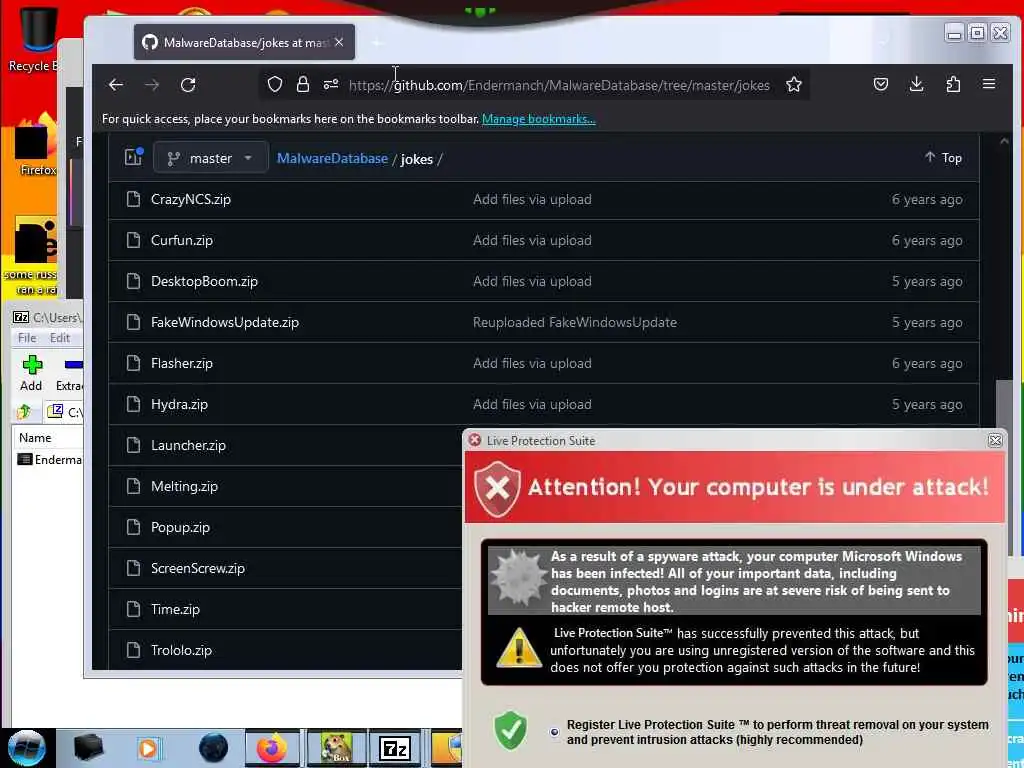Close the Live Protection Suite popup
Screen dimensions: 1024x768
pos(995,441)
